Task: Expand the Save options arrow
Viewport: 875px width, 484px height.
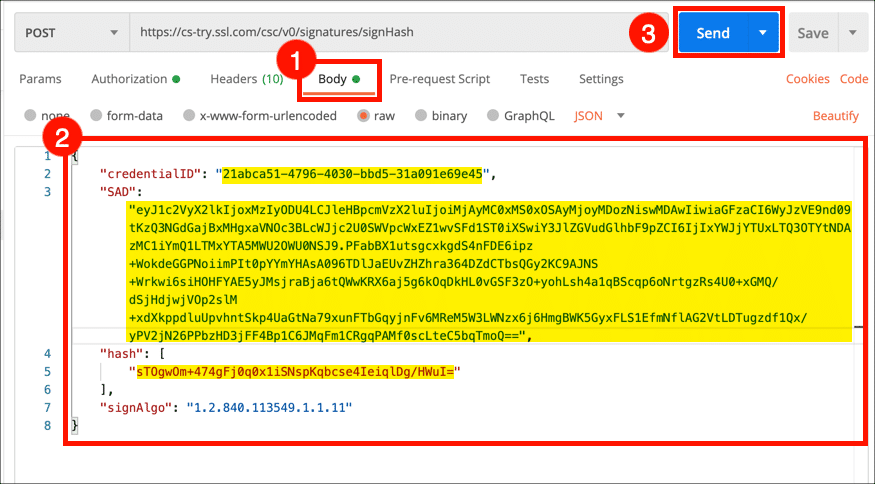Action: click(x=853, y=33)
